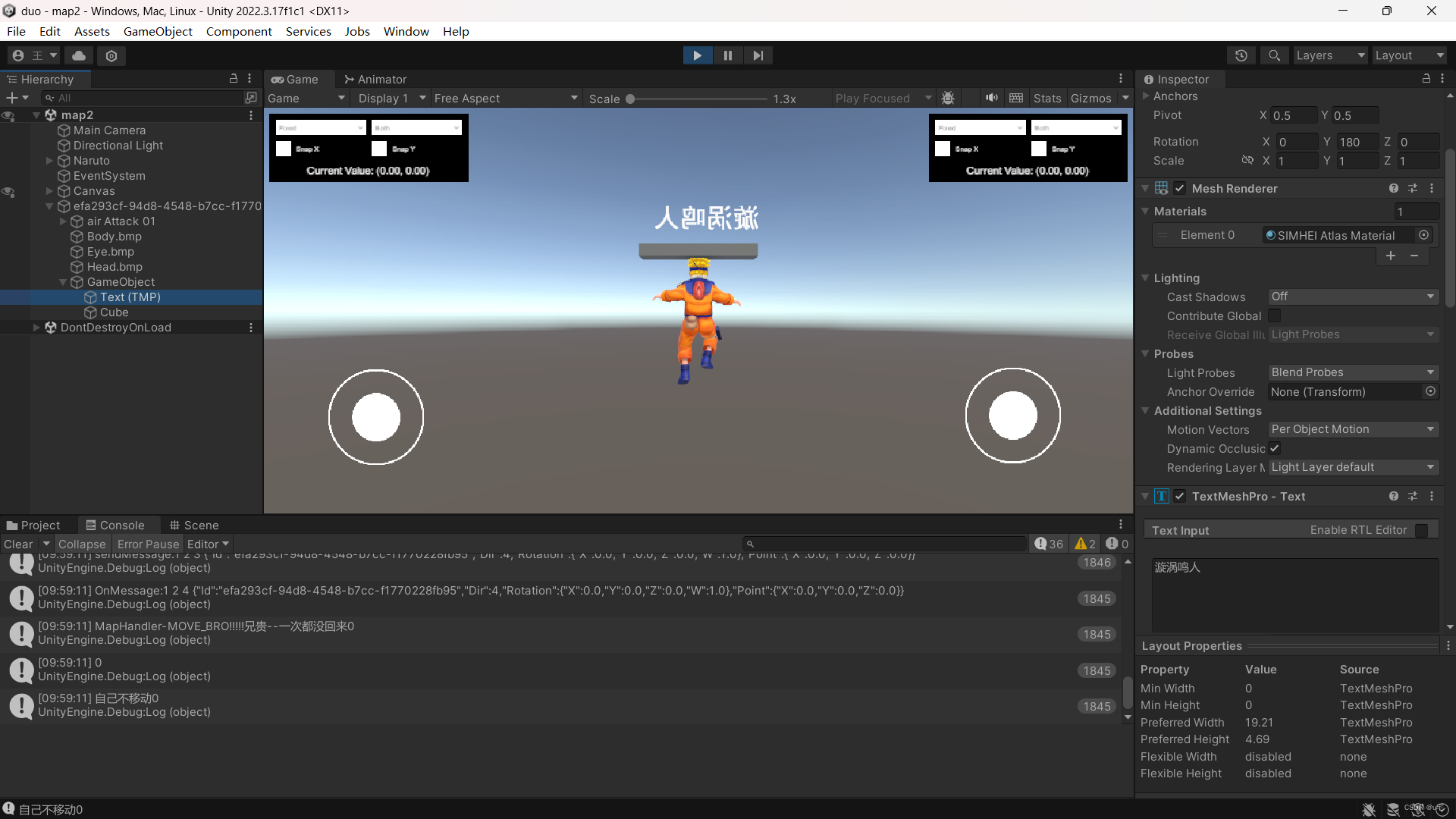The image size is (1456, 819).
Task: Click the Gizmos button
Action: tap(1090, 98)
